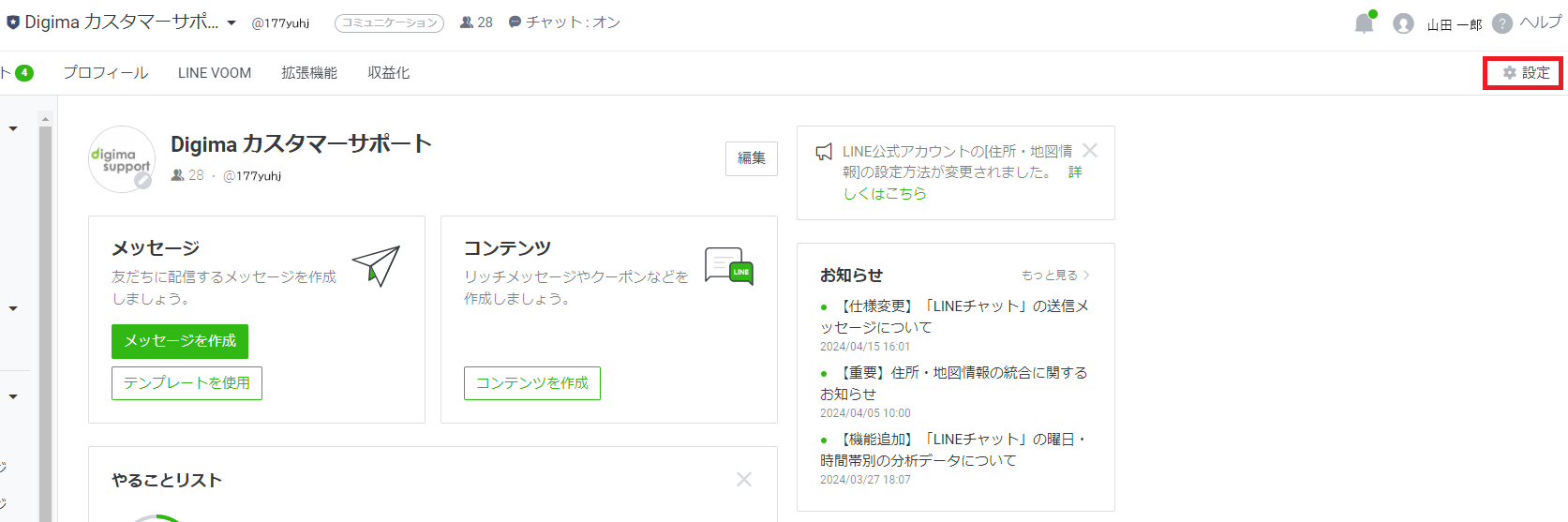
Task: Click the メッセージ card title
Action: pyautogui.click(x=156, y=248)
